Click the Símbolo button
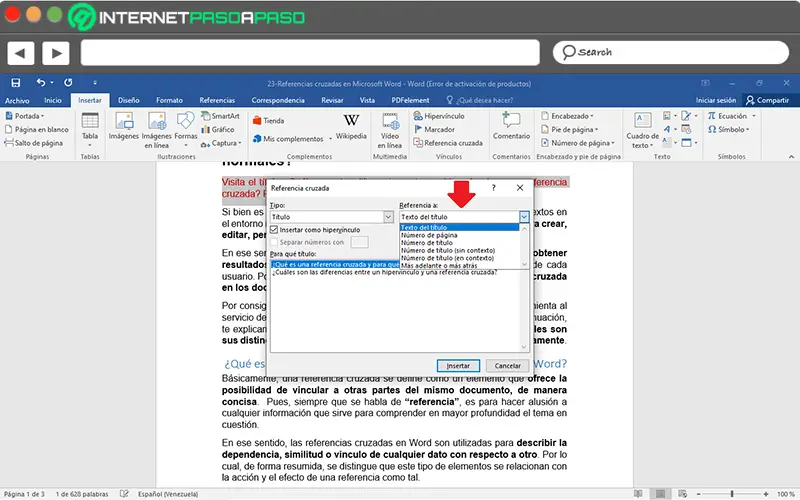This screenshot has width=800, height=500. 728,130
